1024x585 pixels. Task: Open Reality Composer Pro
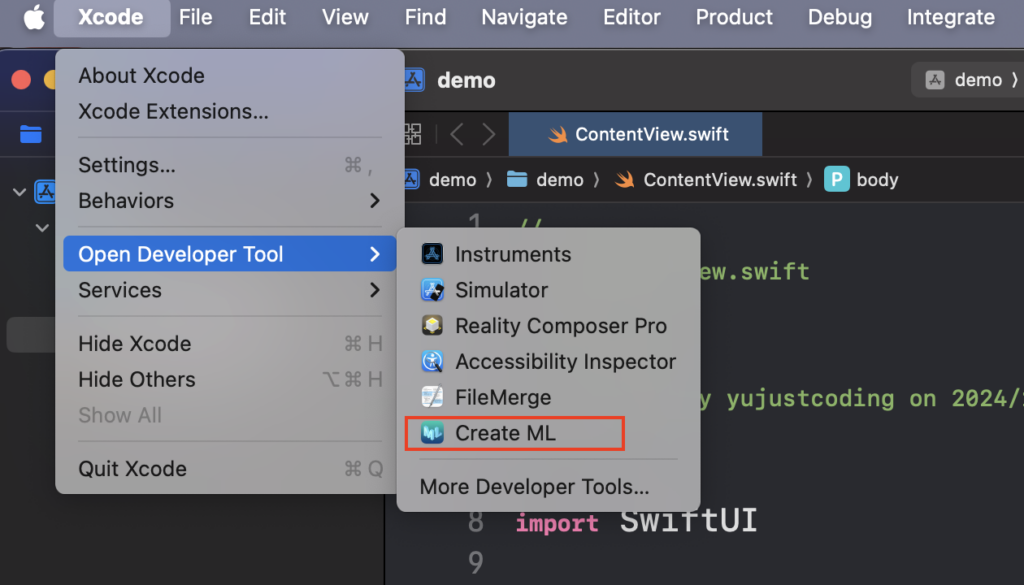click(560, 326)
